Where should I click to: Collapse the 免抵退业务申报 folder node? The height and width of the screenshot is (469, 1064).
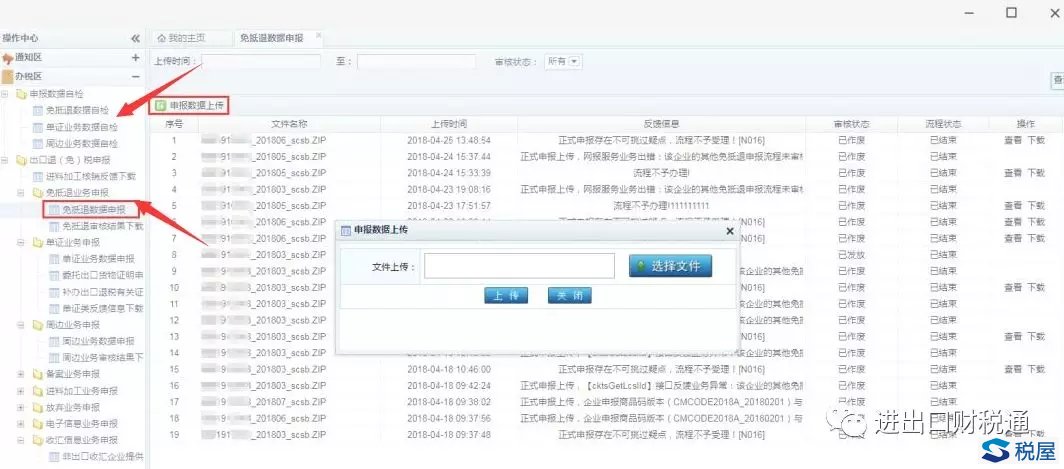tap(21, 193)
